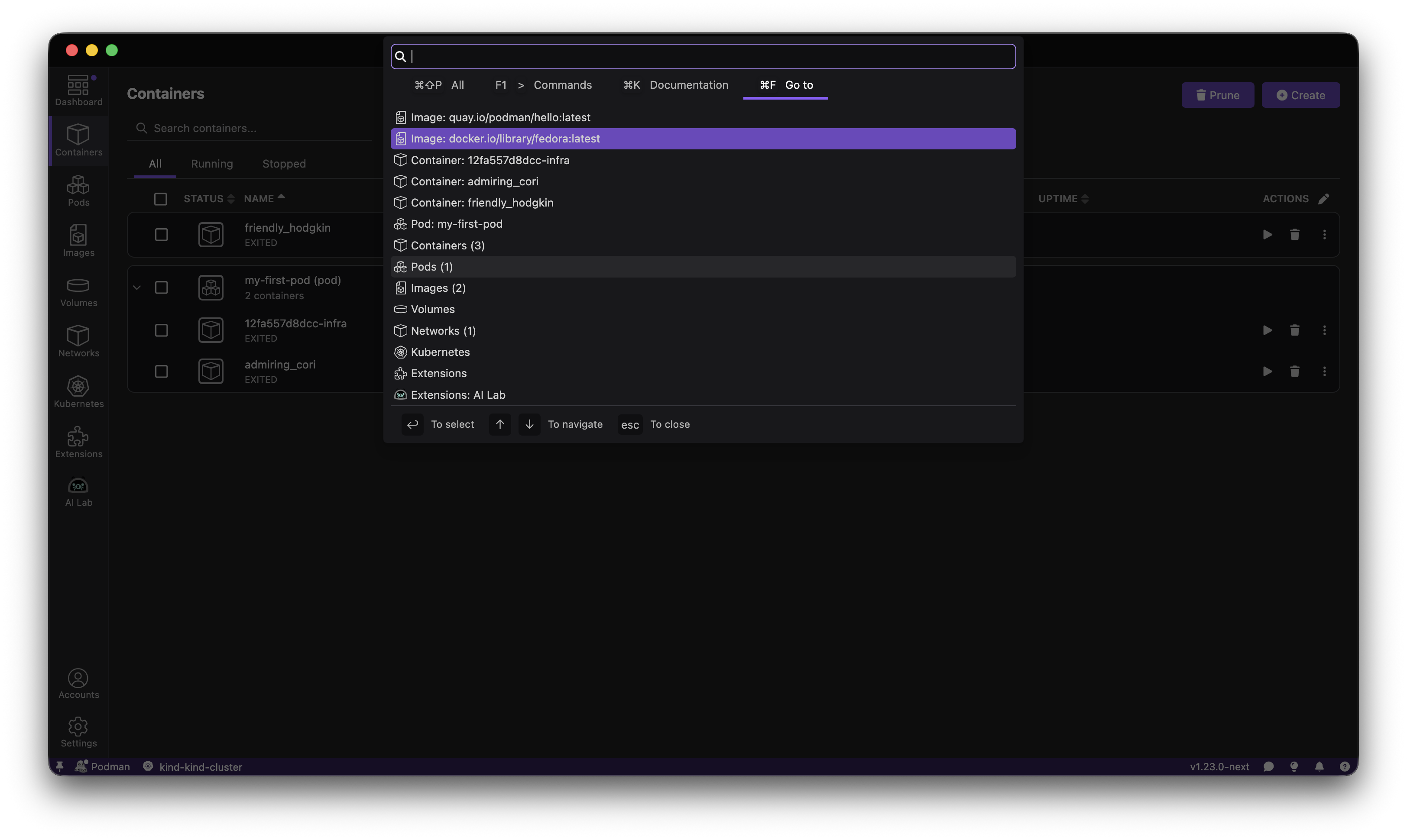Image resolution: width=1407 pixels, height=840 pixels.
Task: Open the Images sidebar icon
Action: (x=78, y=241)
